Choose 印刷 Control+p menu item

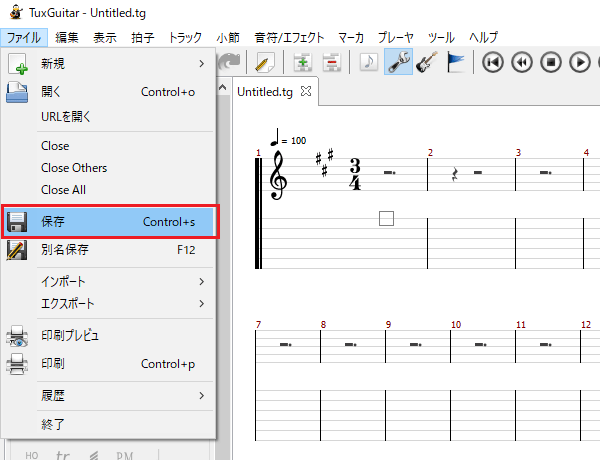pos(108,364)
